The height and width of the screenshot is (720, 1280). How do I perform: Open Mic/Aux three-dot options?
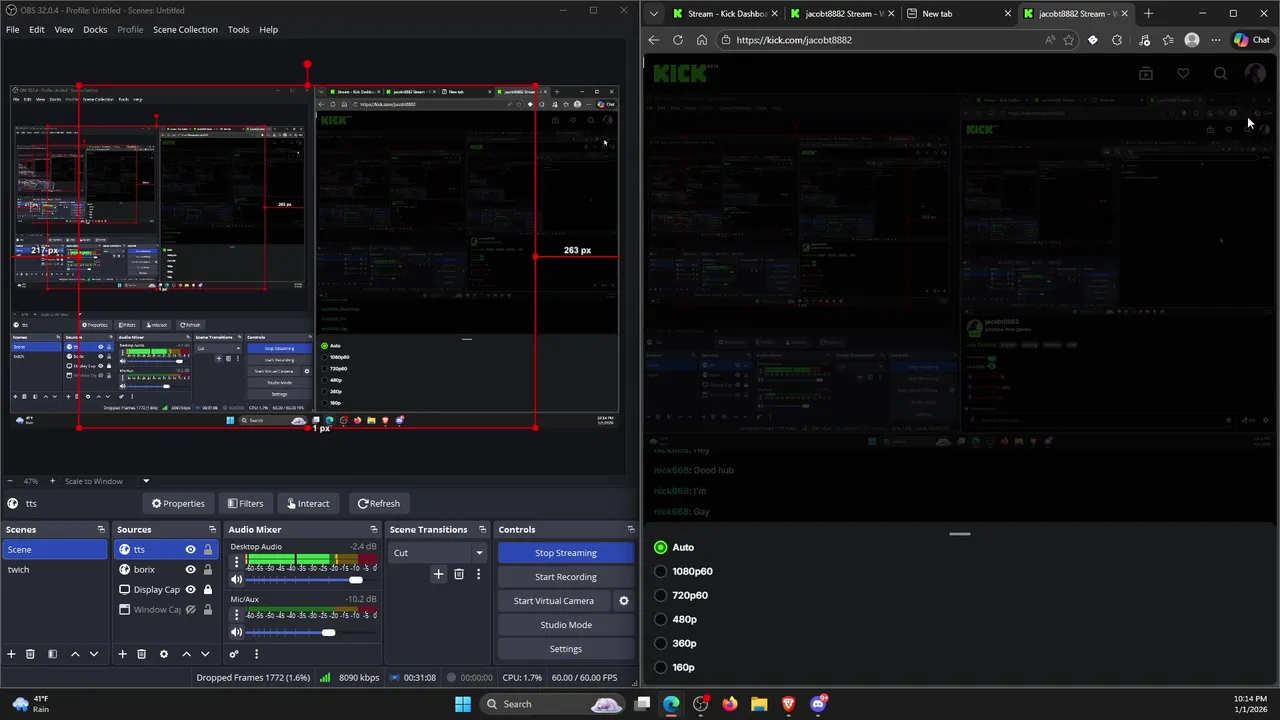pos(236,614)
